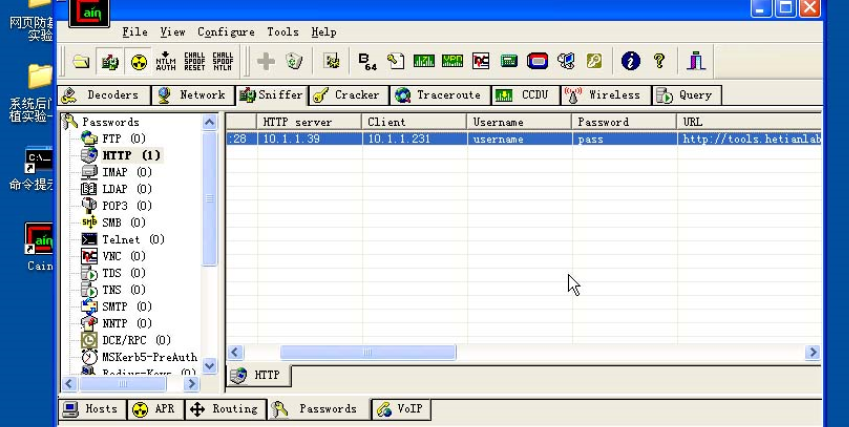Select MSKerb5-PreAuth in the tree
Image resolution: width=849 pixels, height=427 pixels.
[149, 357]
